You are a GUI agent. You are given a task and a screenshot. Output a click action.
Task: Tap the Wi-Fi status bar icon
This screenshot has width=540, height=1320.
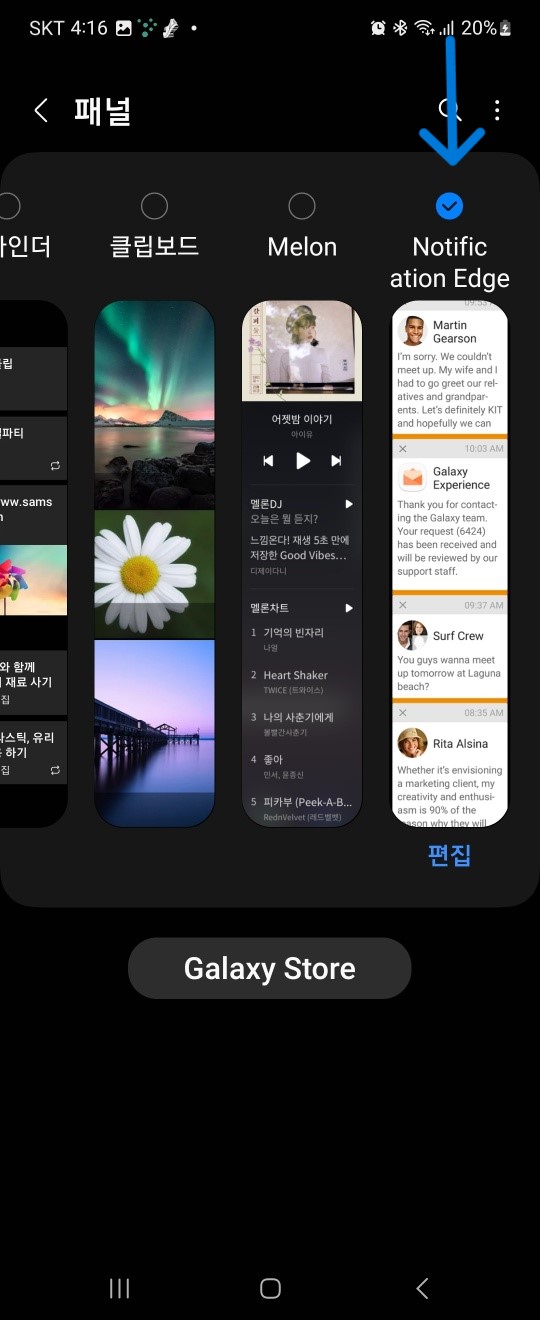[x=424, y=28]
